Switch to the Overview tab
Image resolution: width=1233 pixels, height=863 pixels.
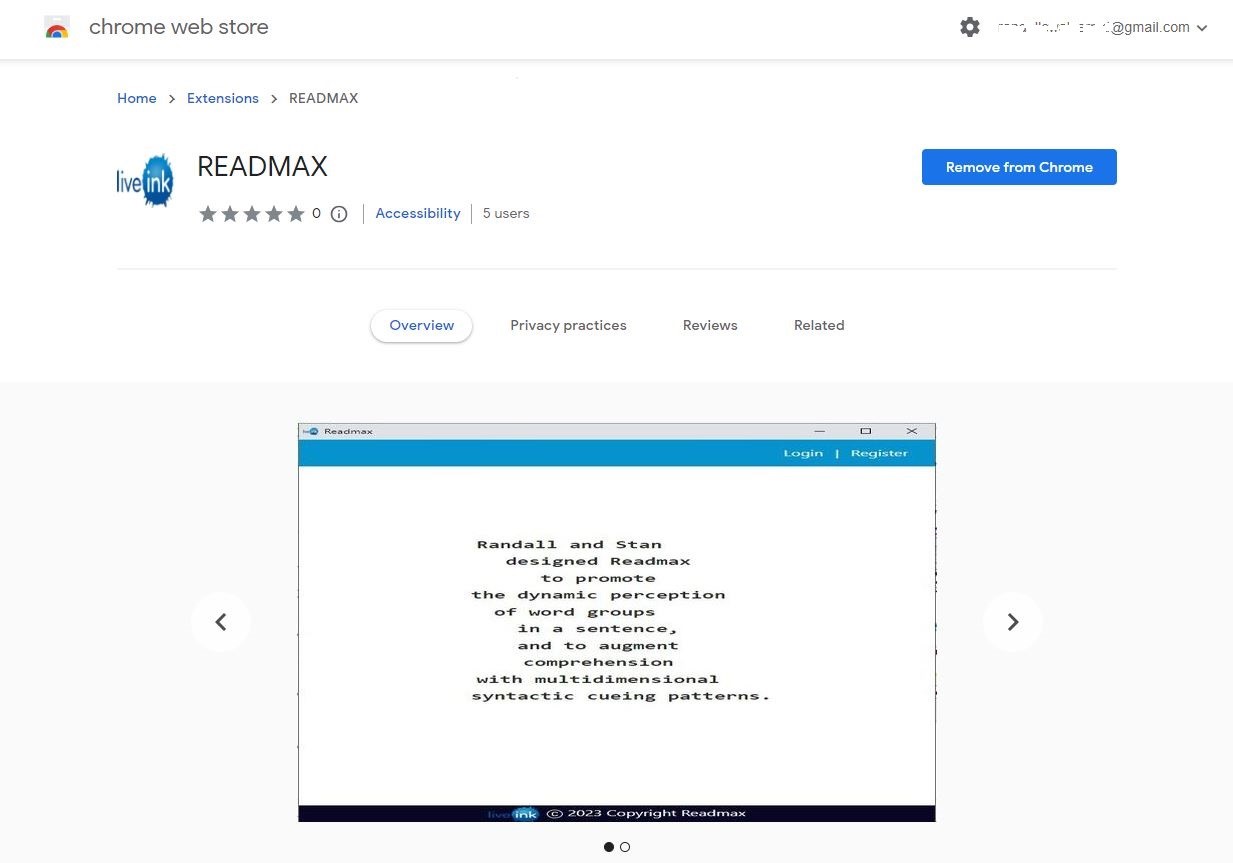(x=421, y=325)
